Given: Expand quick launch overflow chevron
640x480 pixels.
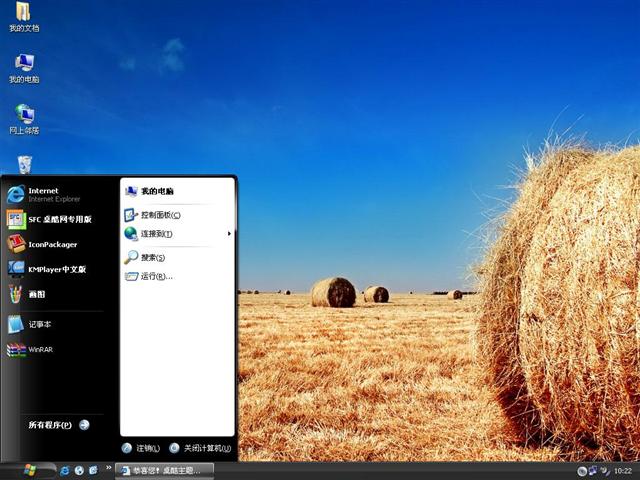Looking at the screenshot, I should pyautogui.click(x=109, y=468).
